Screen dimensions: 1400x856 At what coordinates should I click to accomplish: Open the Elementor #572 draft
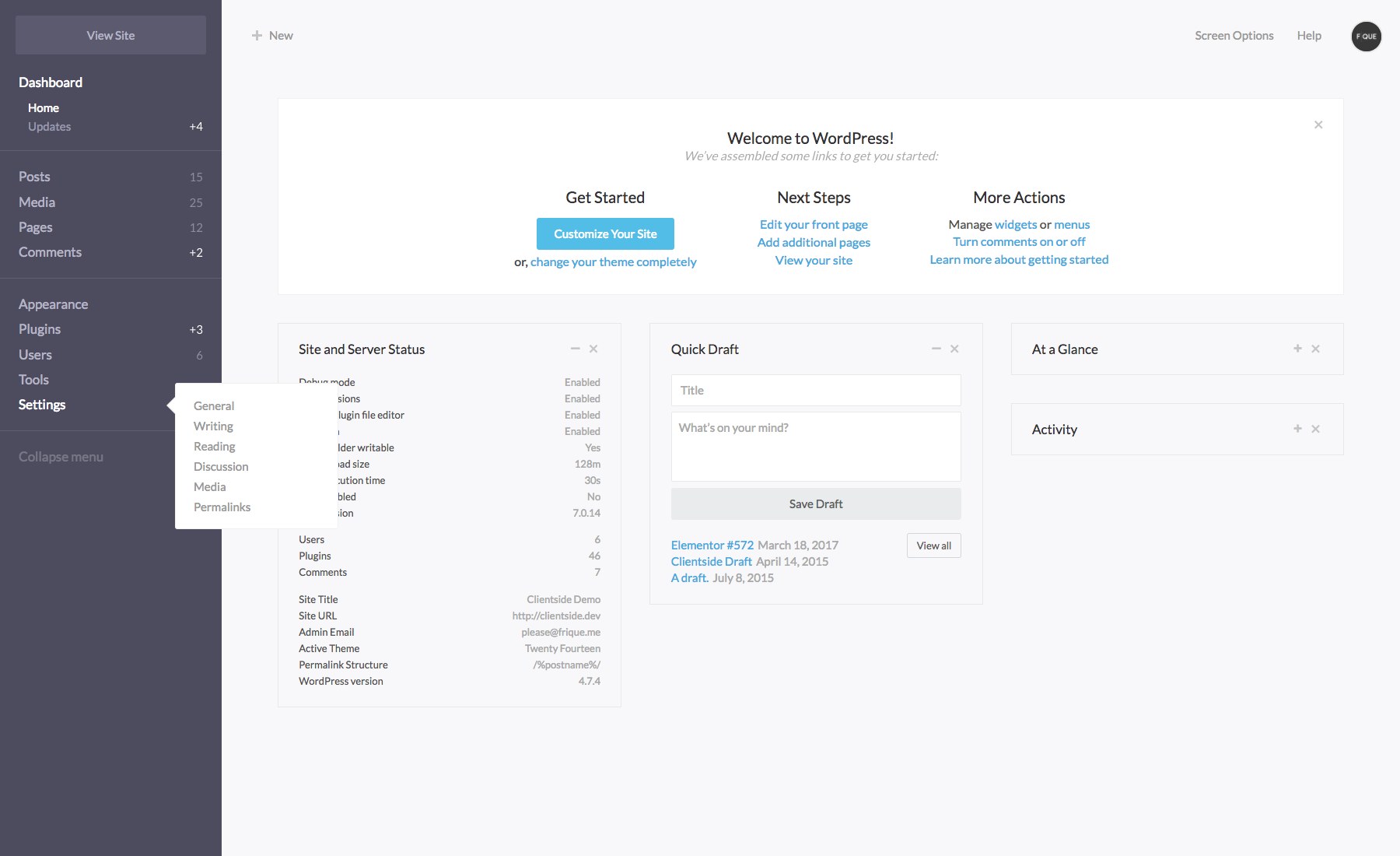[x=712, y=546]
